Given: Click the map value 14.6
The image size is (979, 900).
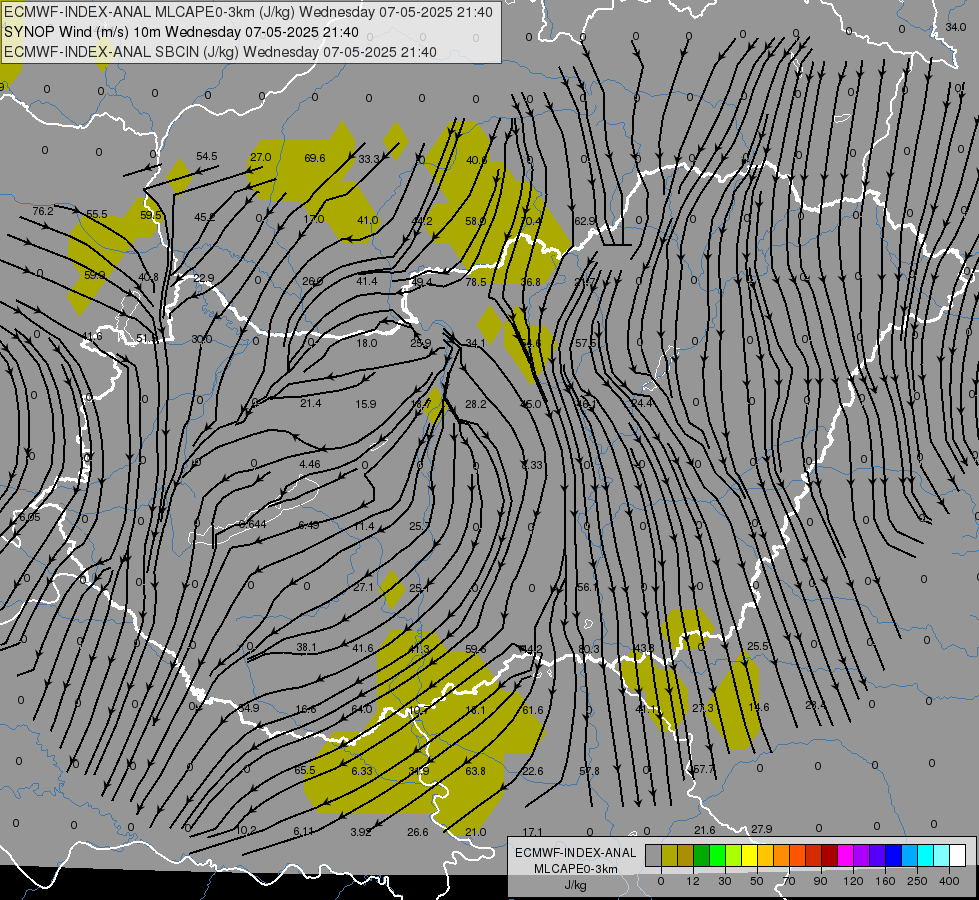Looking at the screenshot, I should pyautogui.click(x=759, y=707).
